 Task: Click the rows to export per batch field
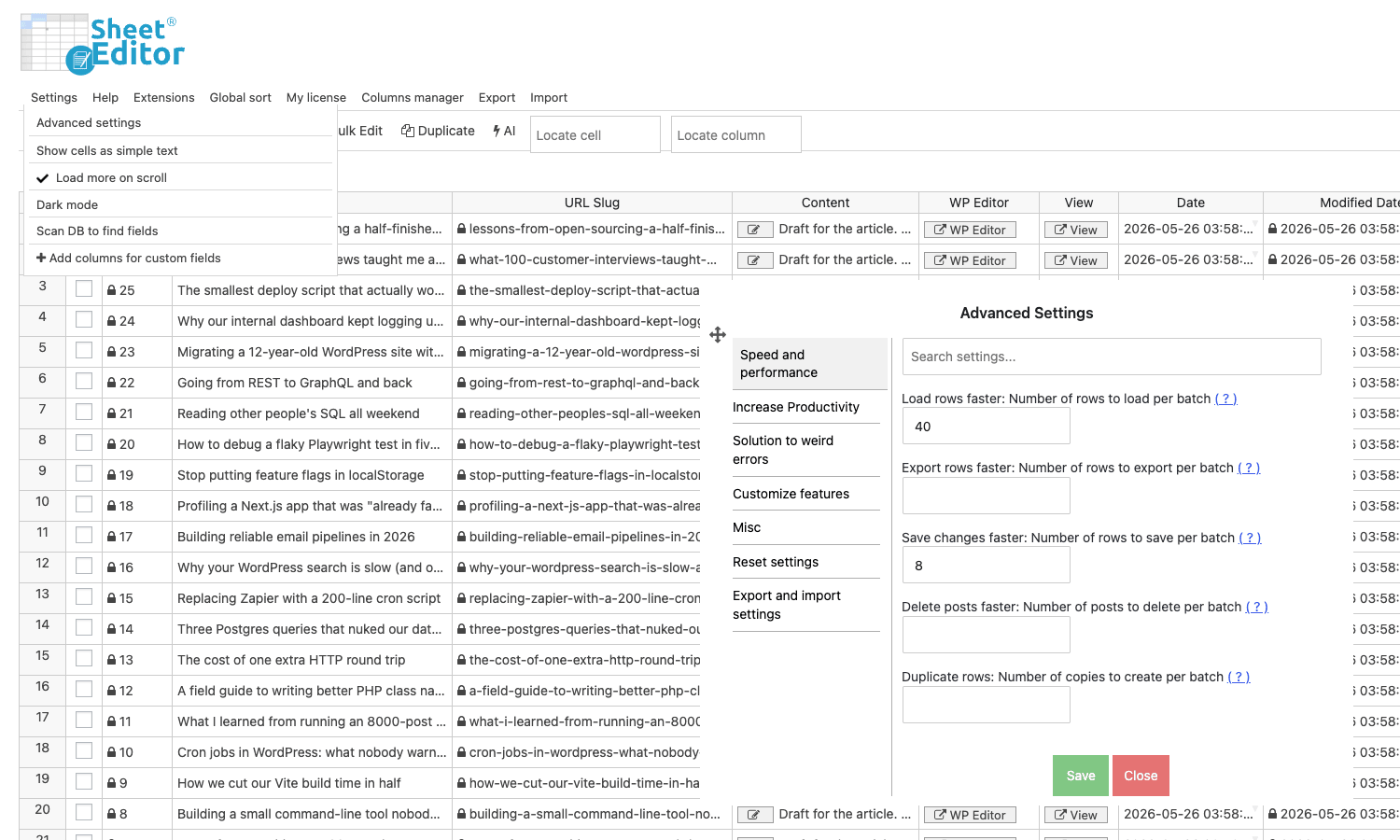(x=987, y=497)
